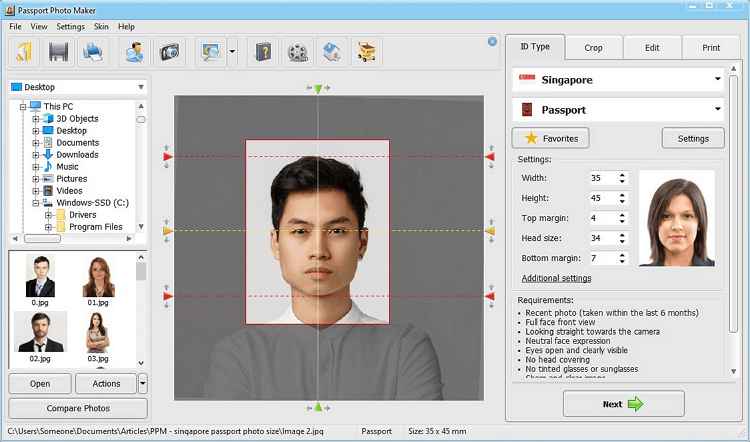Click the Singapore flag icon
This screenshot has width=750, height=442.
pyautogui.click(x=527, y=79)
